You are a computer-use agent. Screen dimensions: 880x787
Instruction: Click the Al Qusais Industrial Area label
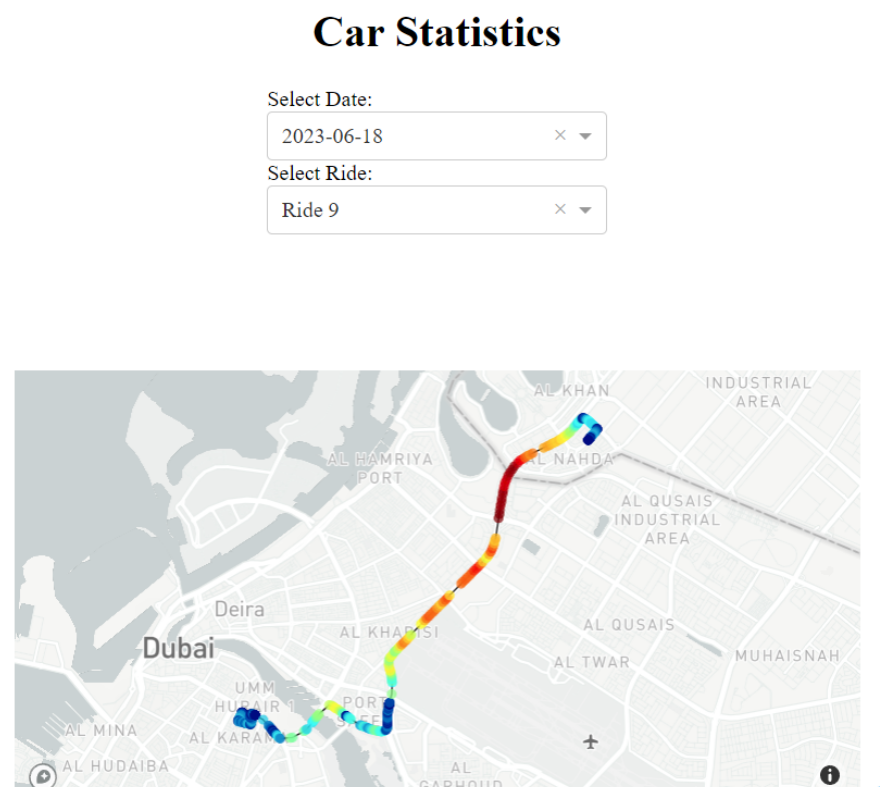pyautogui.click(x=667, y=519)
